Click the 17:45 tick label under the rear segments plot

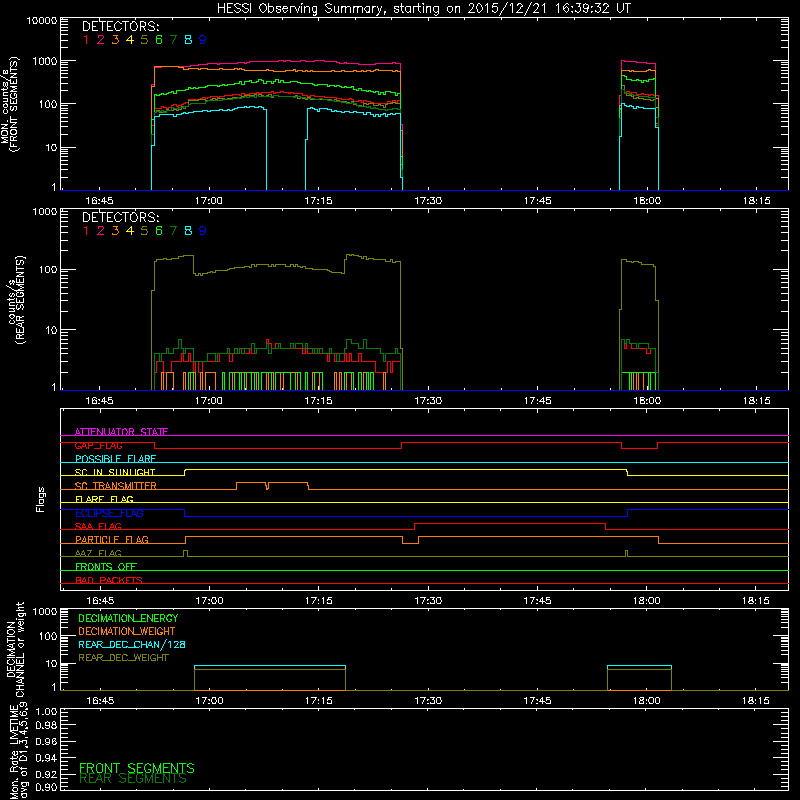[537, 401]
